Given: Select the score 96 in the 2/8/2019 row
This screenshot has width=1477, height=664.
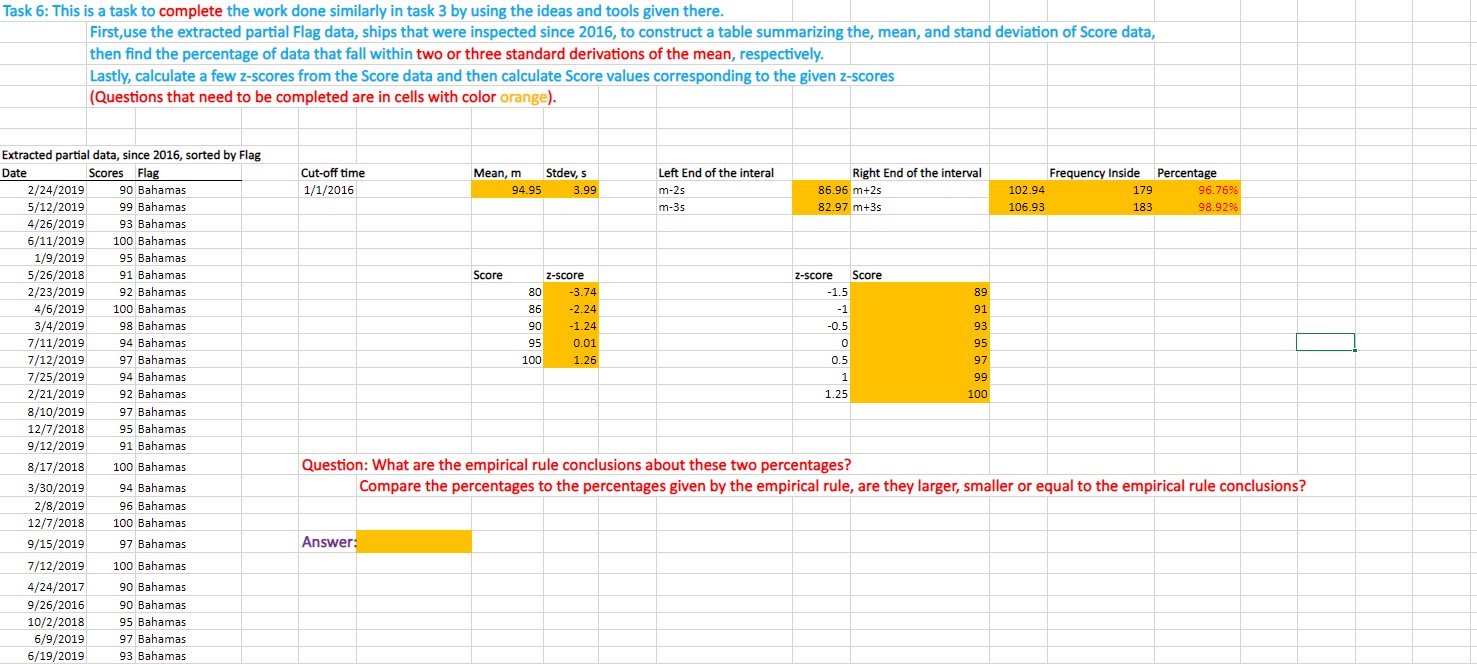Looking at the screenshot, I should click(x=111, y=506).
